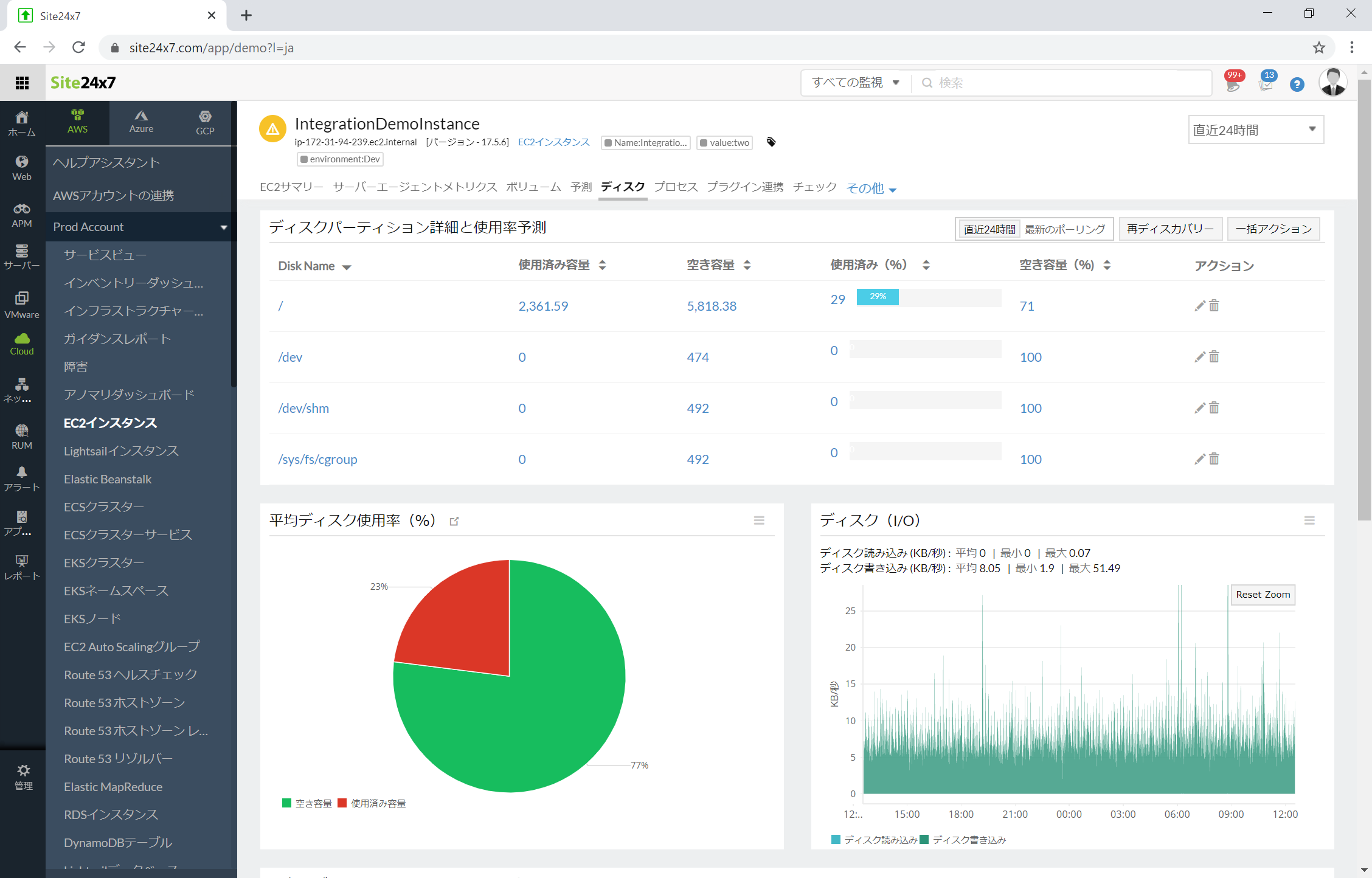The width and height of the screenshot is (1372, 878).
Task: Switch to EC2サマリー tab
Action: 292,187
